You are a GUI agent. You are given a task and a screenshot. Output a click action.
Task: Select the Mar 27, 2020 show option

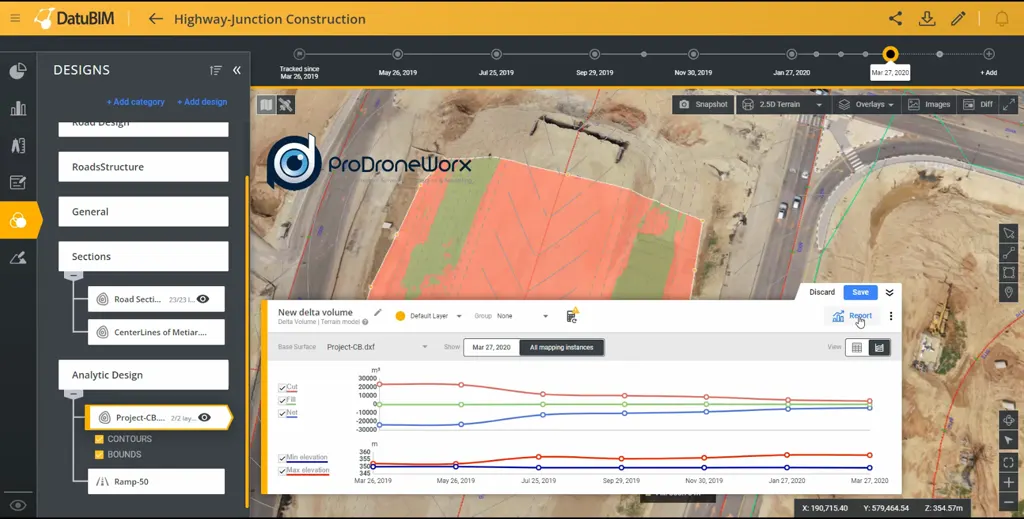click(491, 347)
